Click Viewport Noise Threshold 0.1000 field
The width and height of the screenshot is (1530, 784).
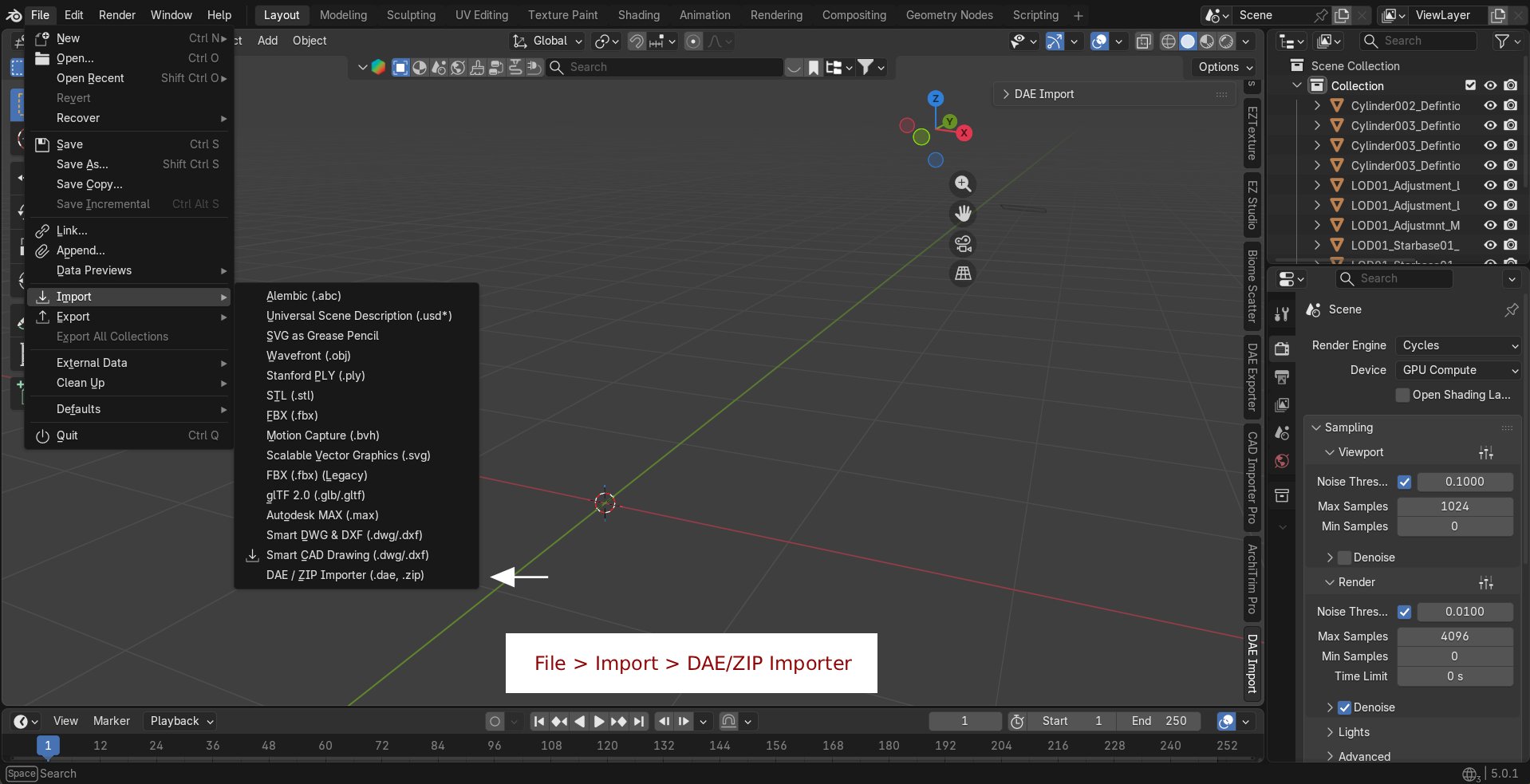tap(1465, 482)
